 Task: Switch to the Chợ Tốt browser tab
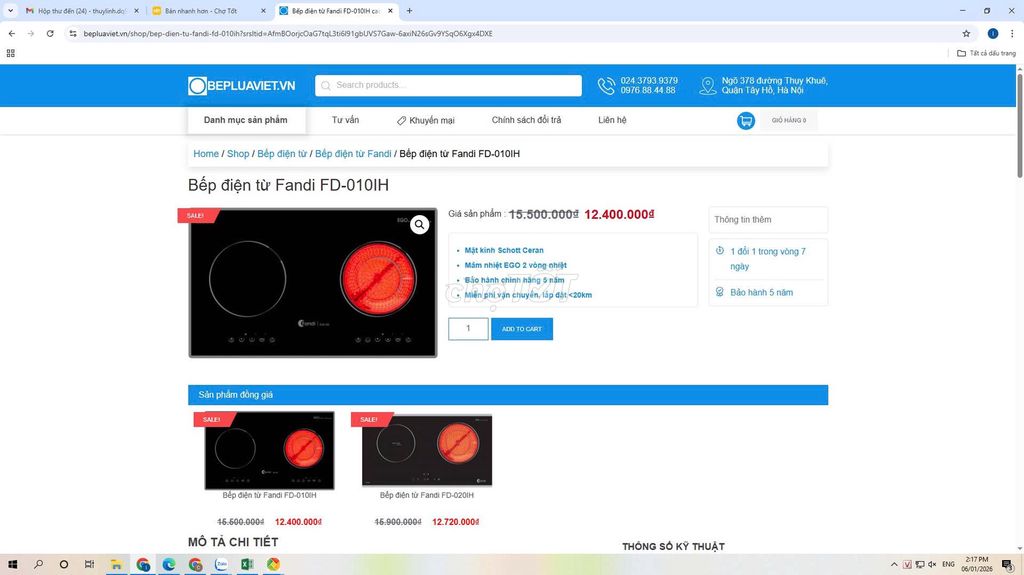209,11
